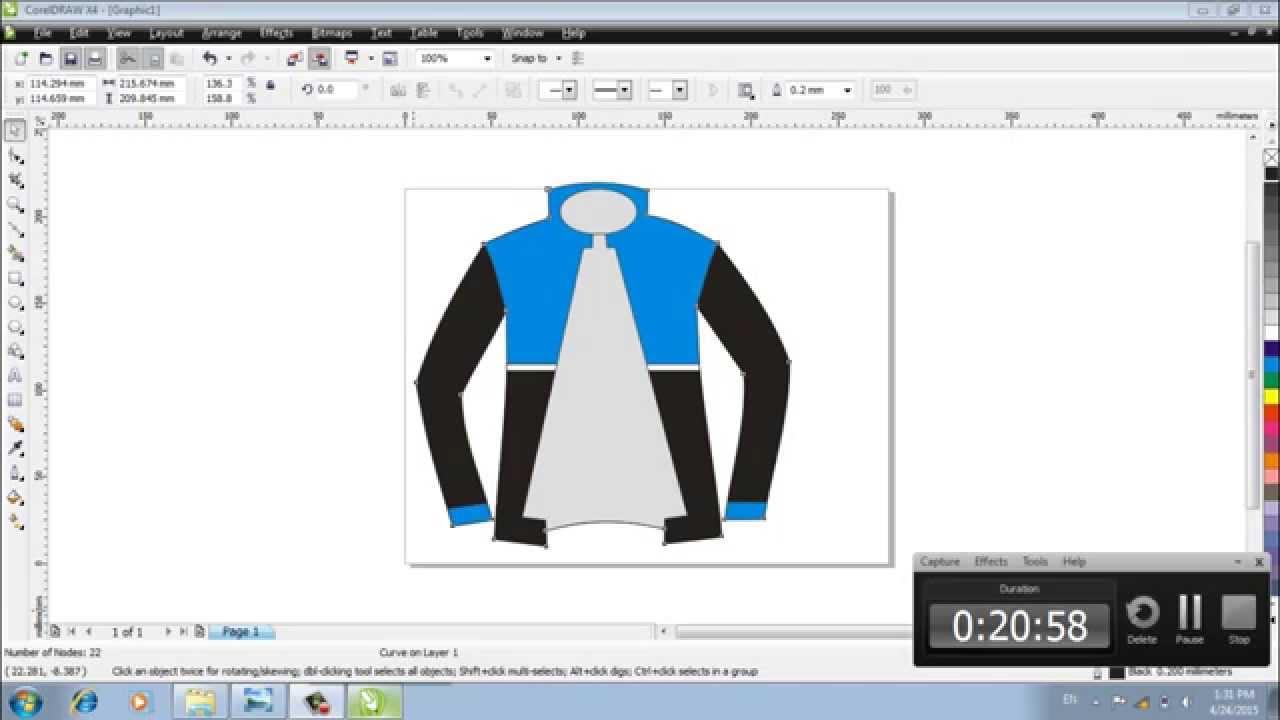Select the Polygon tool
This screenshot has width=1280, height=720.
[15, 327]
